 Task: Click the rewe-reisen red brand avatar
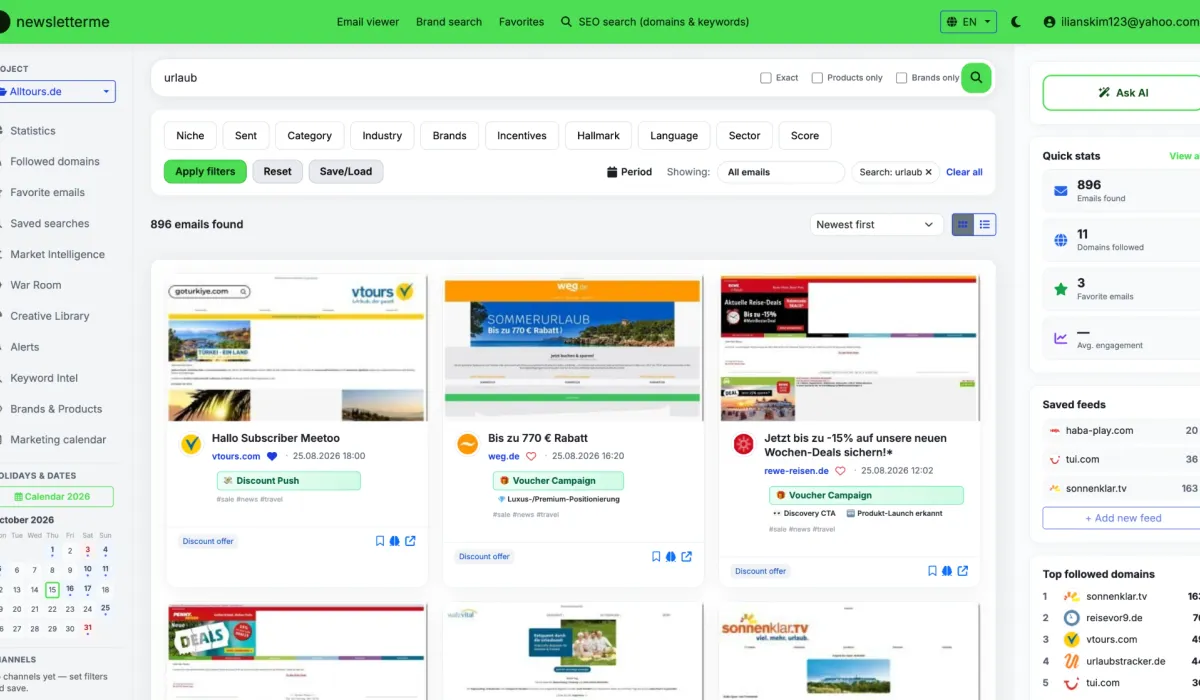point(743,445)
